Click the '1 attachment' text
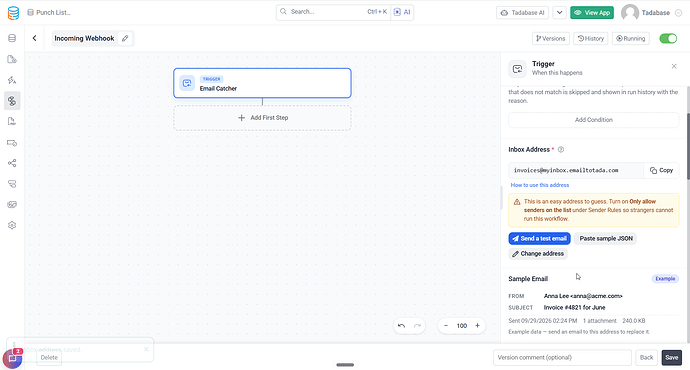 (x=599, y=321)
